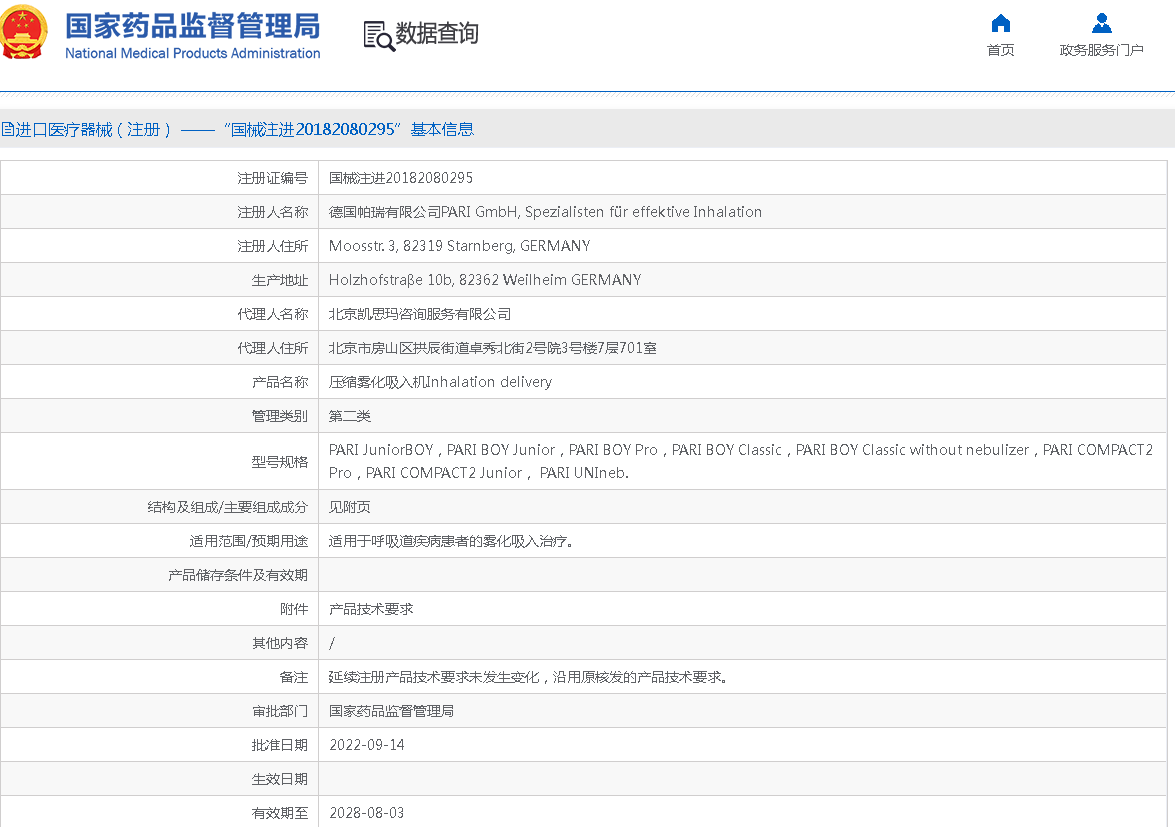Screen dimensions: 1175x827
Task: Click the 备注 row label
Action: click(294, 677)
